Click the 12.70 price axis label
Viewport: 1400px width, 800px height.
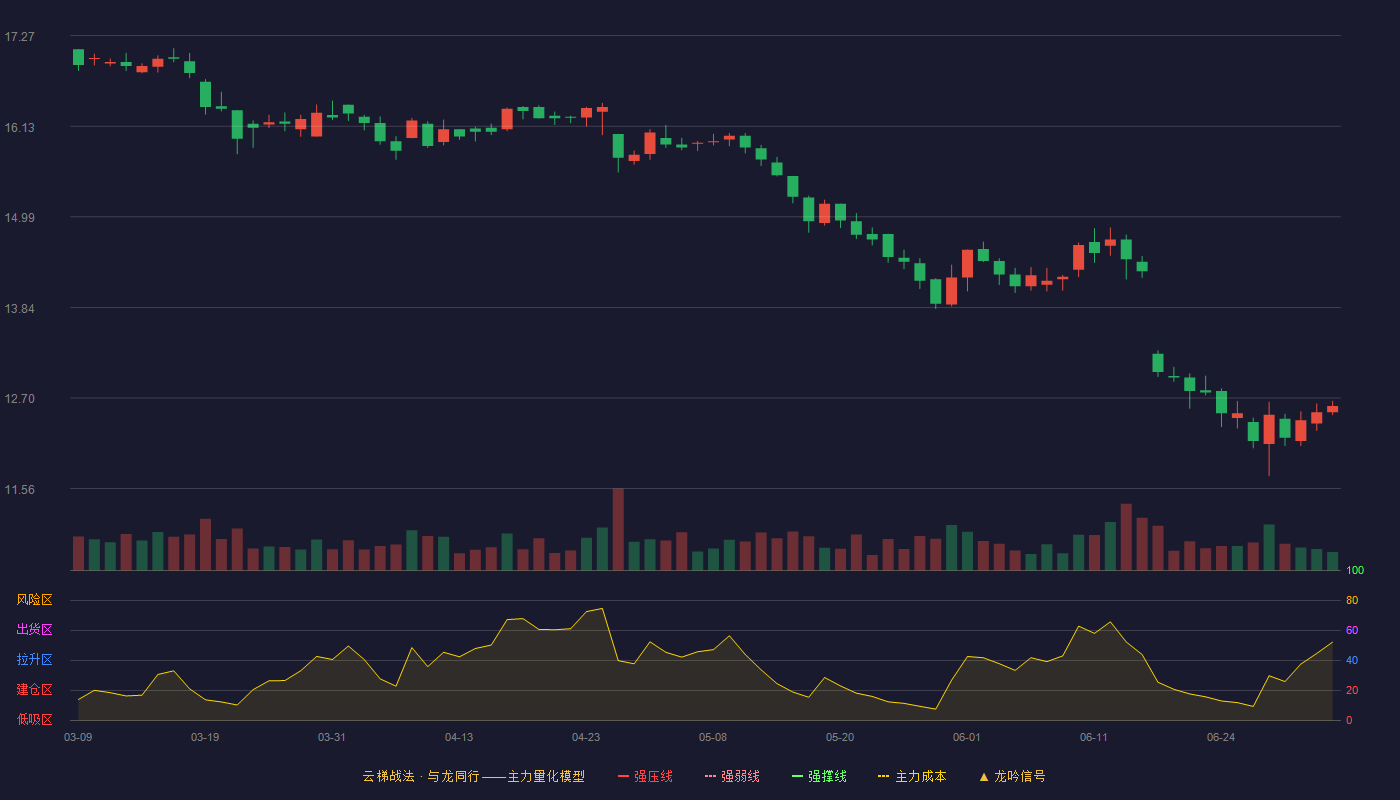point(19,399)
